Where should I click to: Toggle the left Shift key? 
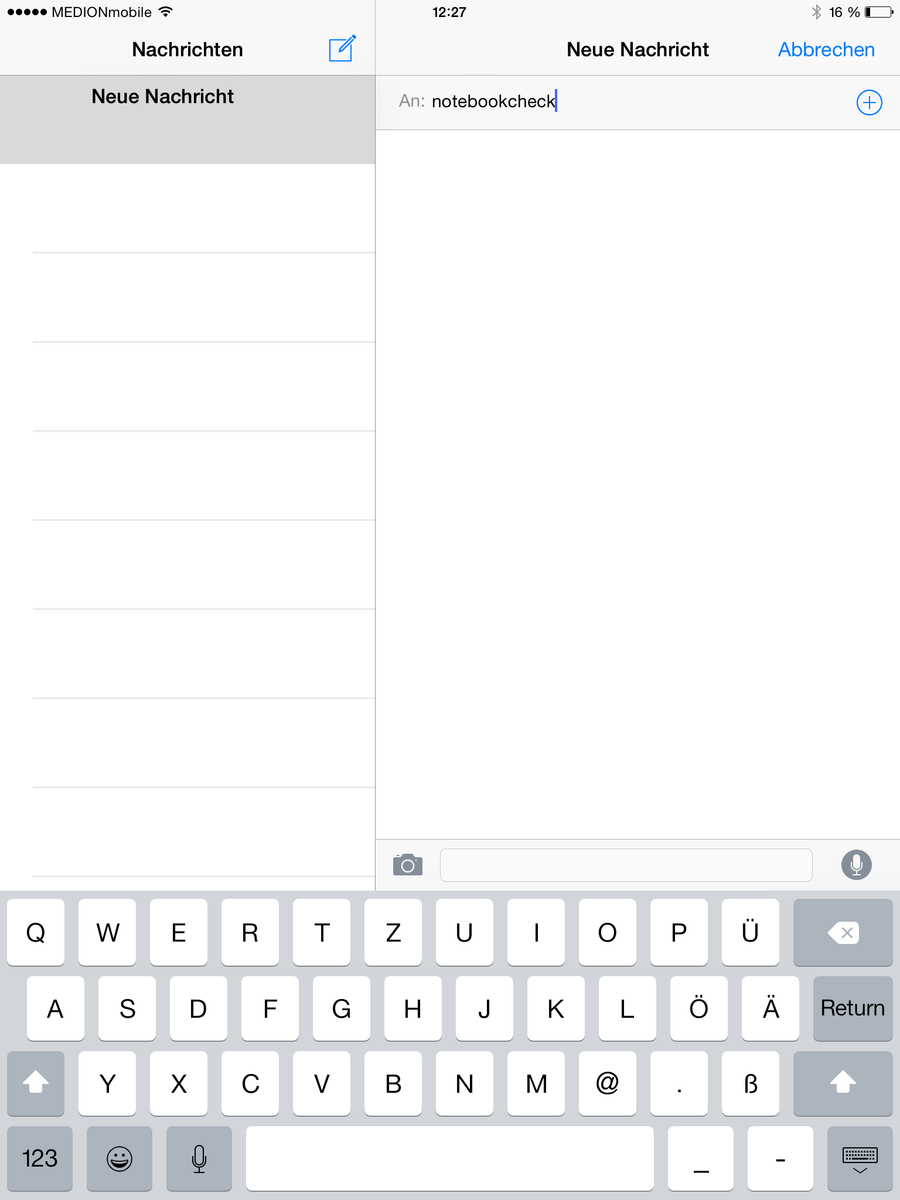36,1083
